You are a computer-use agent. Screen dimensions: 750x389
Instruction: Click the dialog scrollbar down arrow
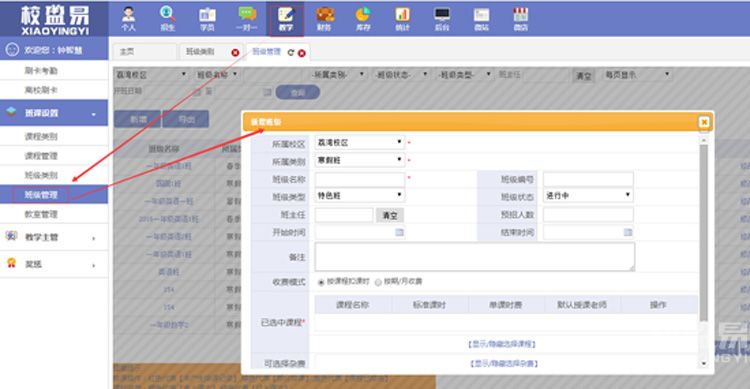tap(703, 364)
